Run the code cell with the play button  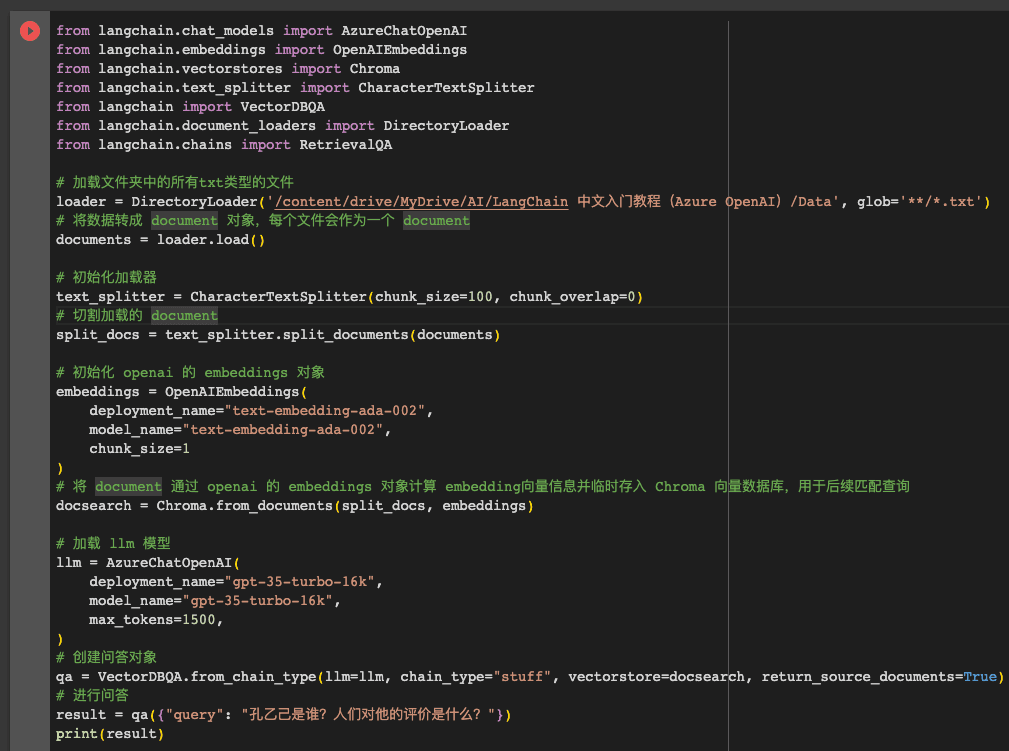coord(30,31)
